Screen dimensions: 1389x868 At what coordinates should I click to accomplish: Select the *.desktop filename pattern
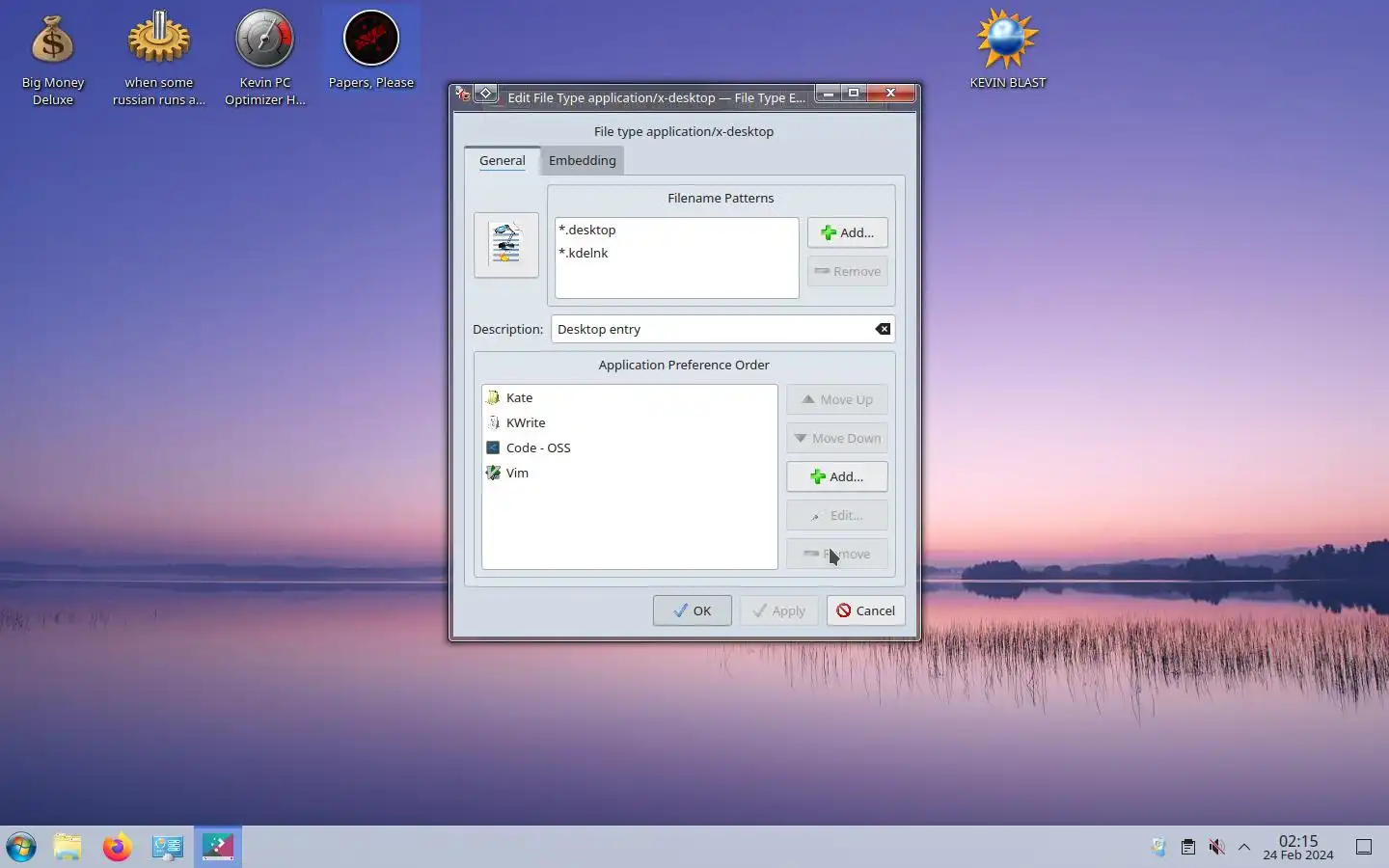pyautogui.click(x=676, y=230)
